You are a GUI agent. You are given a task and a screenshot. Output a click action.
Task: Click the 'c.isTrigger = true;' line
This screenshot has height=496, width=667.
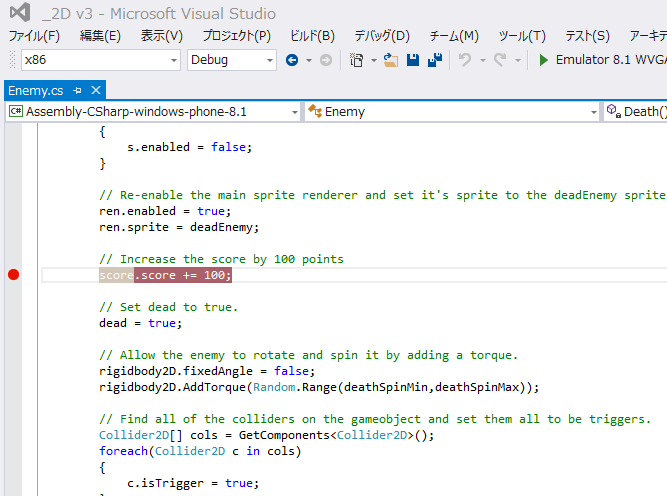coord(193,483)
